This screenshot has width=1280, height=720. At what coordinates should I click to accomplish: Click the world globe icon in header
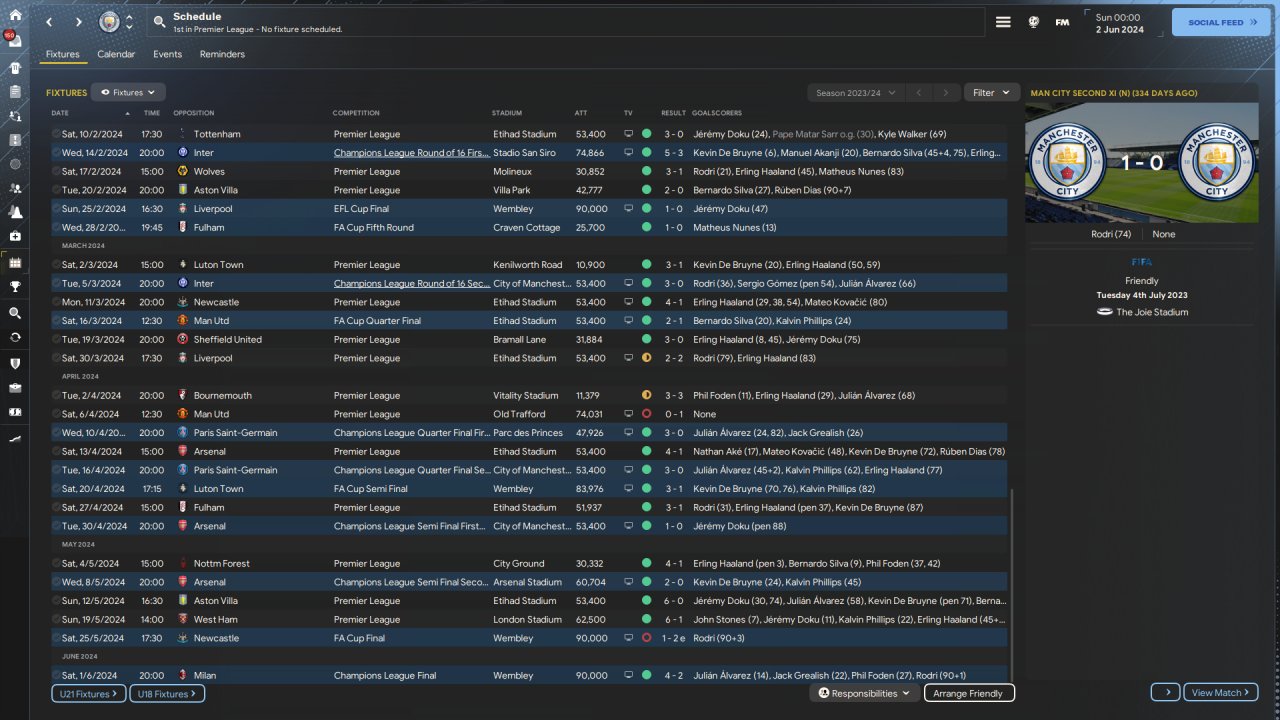pos(1034,22)
